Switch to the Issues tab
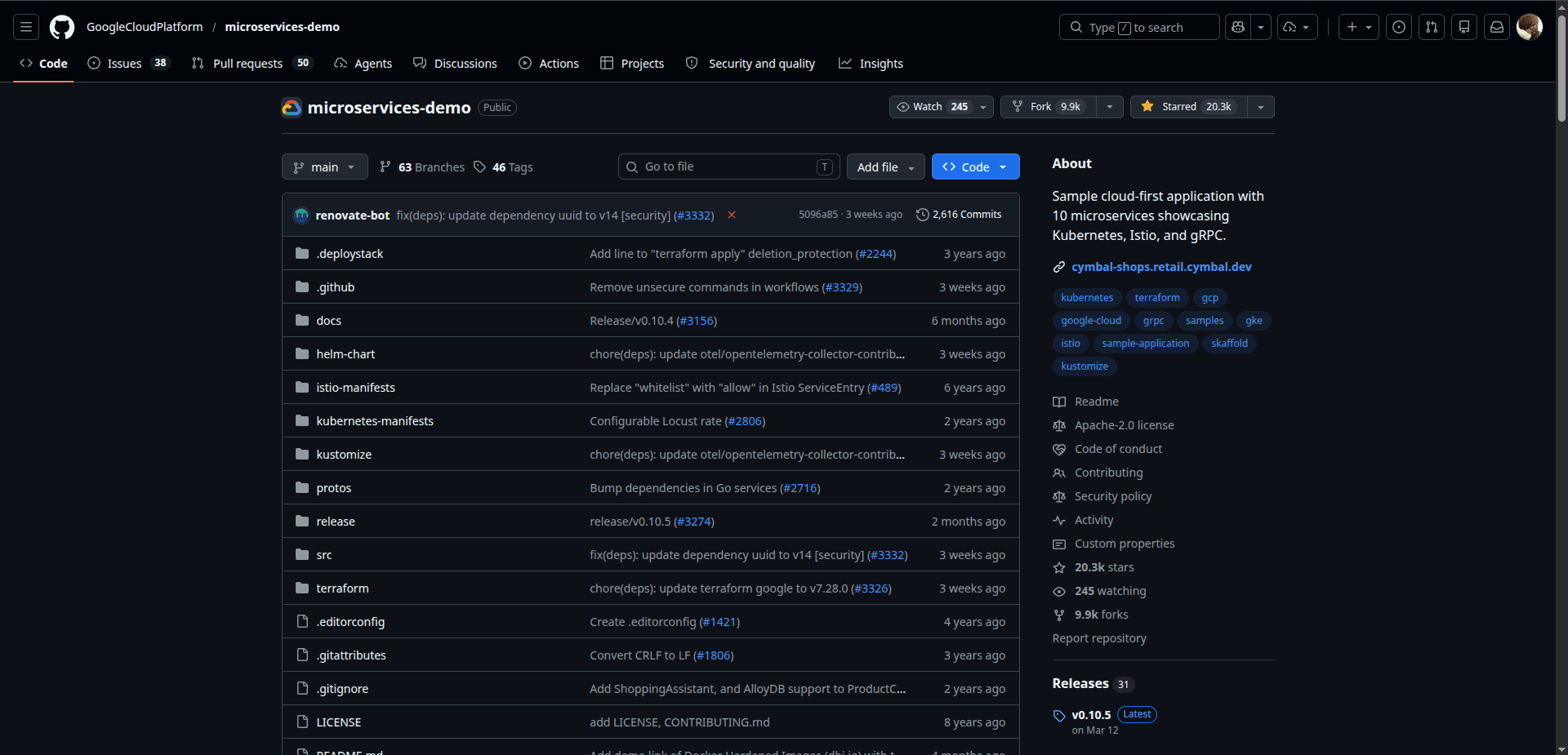Screen dimensions: 1568x755 (128, 63)
